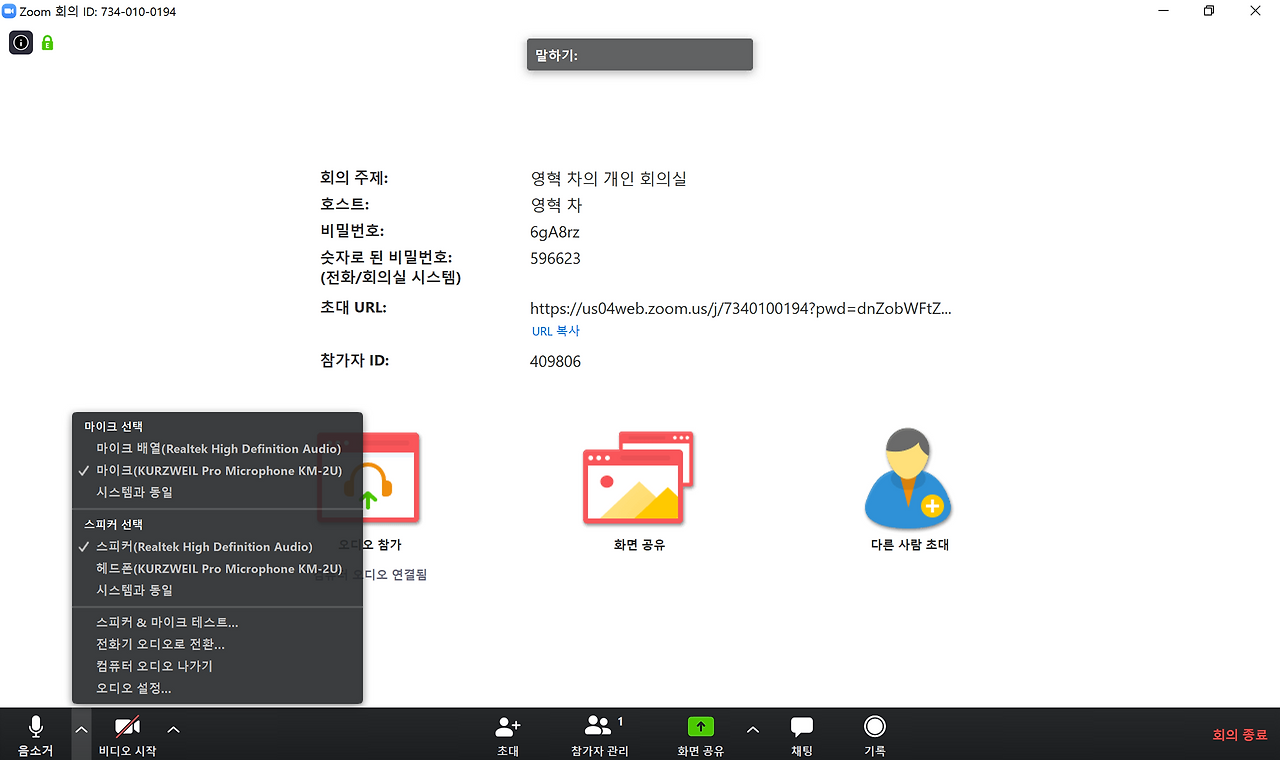This screenshot has width=1280, height=760.
Task: Open 참가자 관리 participants panel
Action: pyautogui.click(x=600, y=735)
